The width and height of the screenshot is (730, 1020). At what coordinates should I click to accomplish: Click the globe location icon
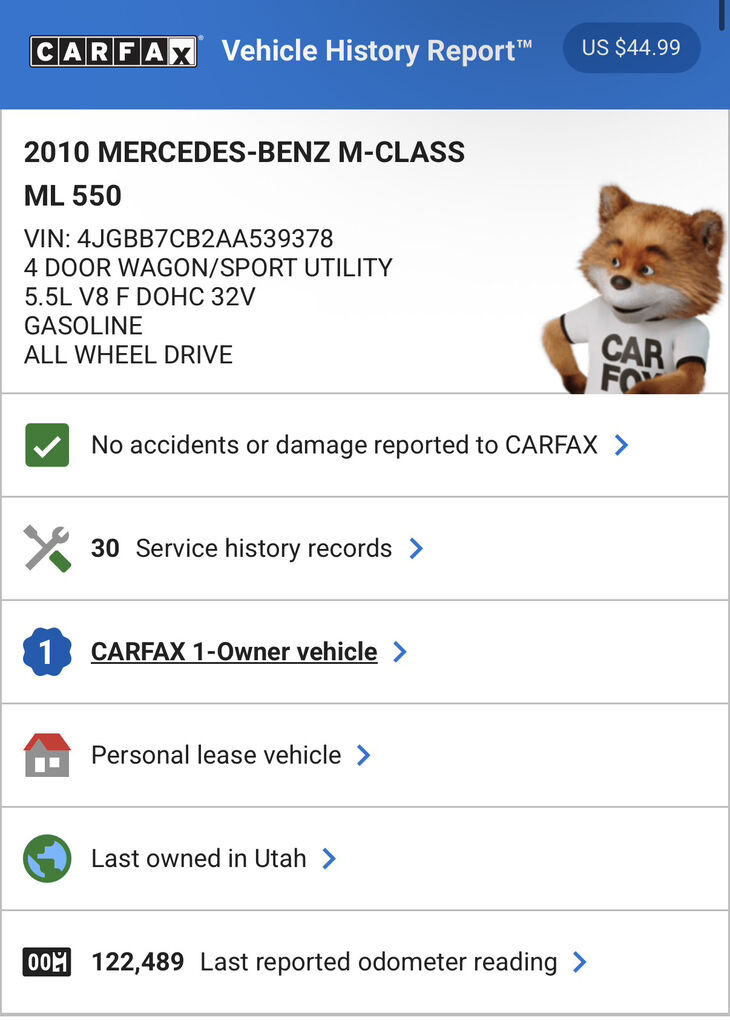coord(47,858)
